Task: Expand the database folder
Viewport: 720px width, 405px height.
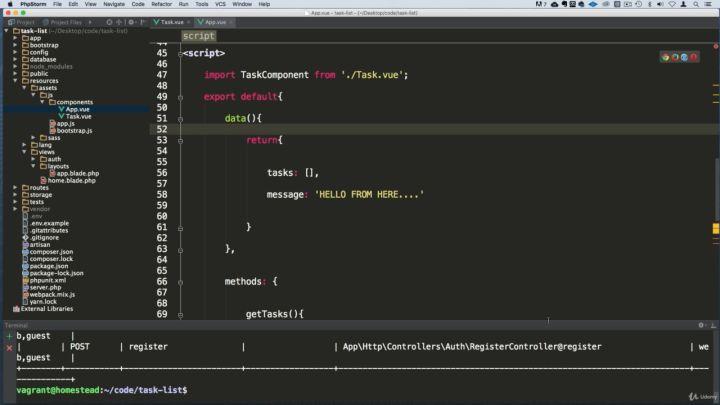Action: 16,59
